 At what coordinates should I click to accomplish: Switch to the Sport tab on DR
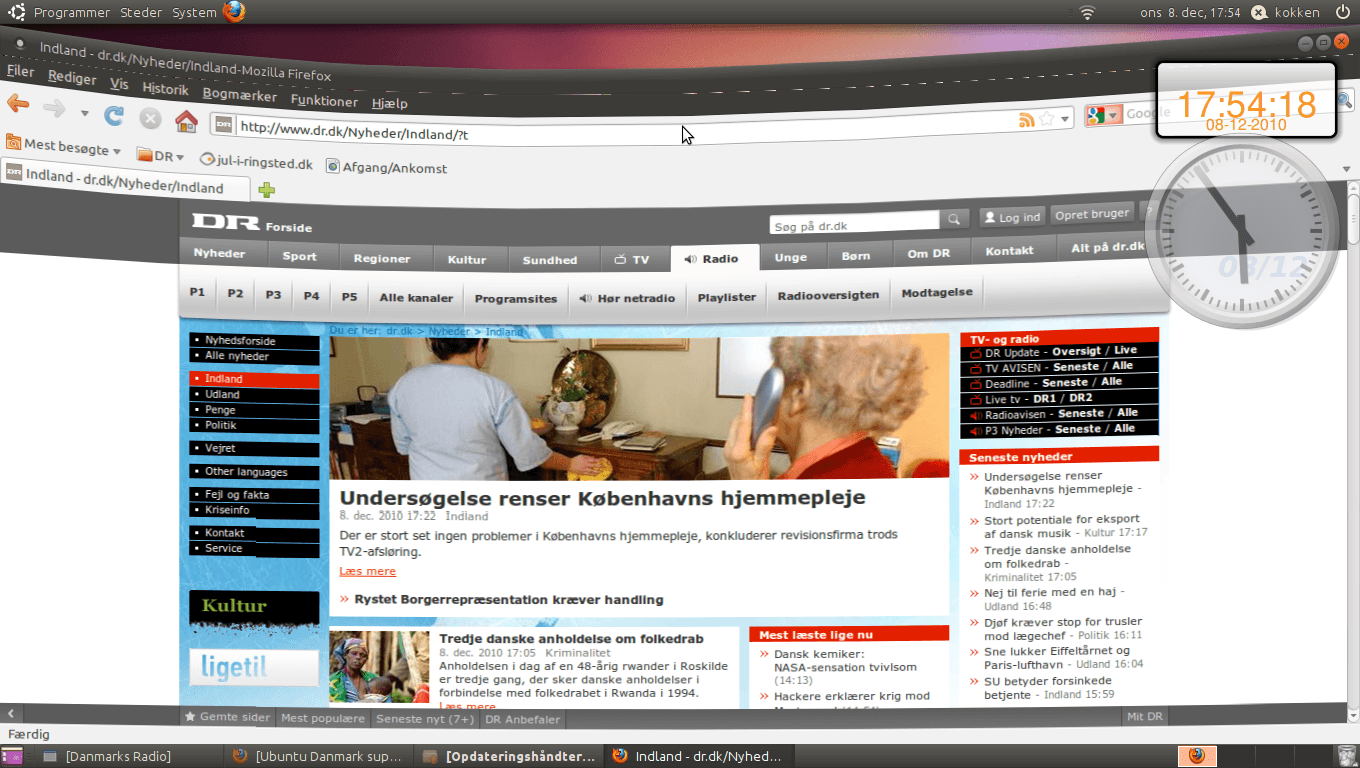(299, 256)
